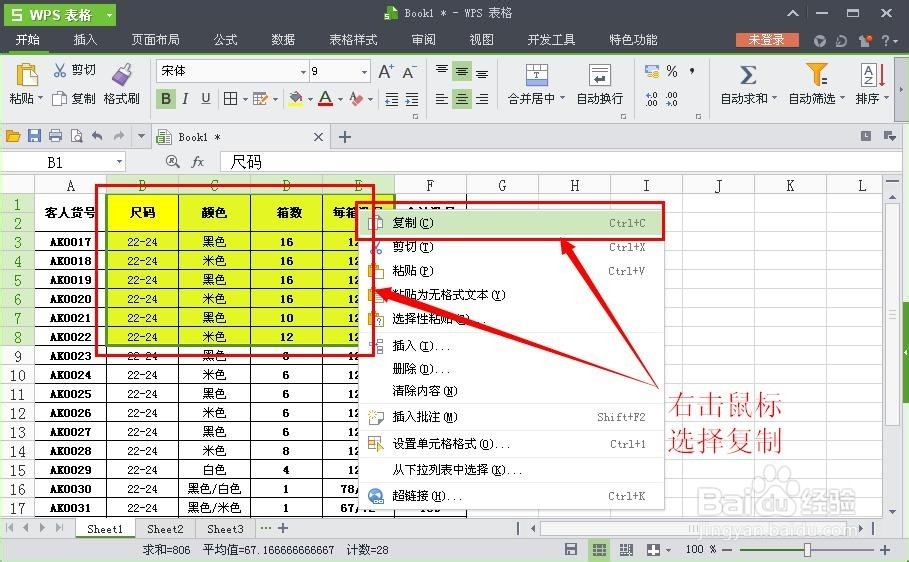Click the fill color bucket swatch
This screenshot has width=909, height=562.
click(296, 99)
